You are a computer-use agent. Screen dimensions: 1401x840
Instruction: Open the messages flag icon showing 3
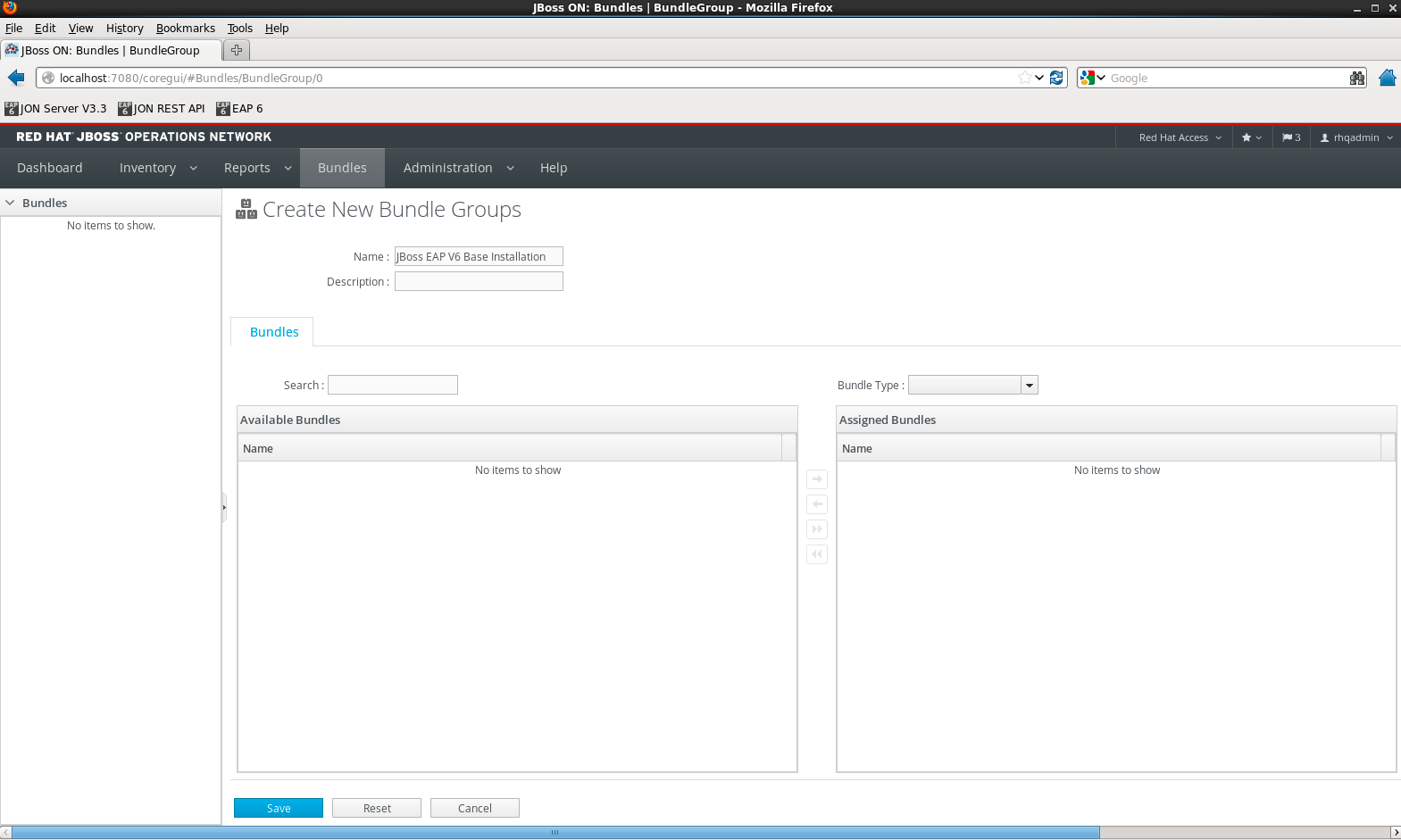pos(1291,137)
